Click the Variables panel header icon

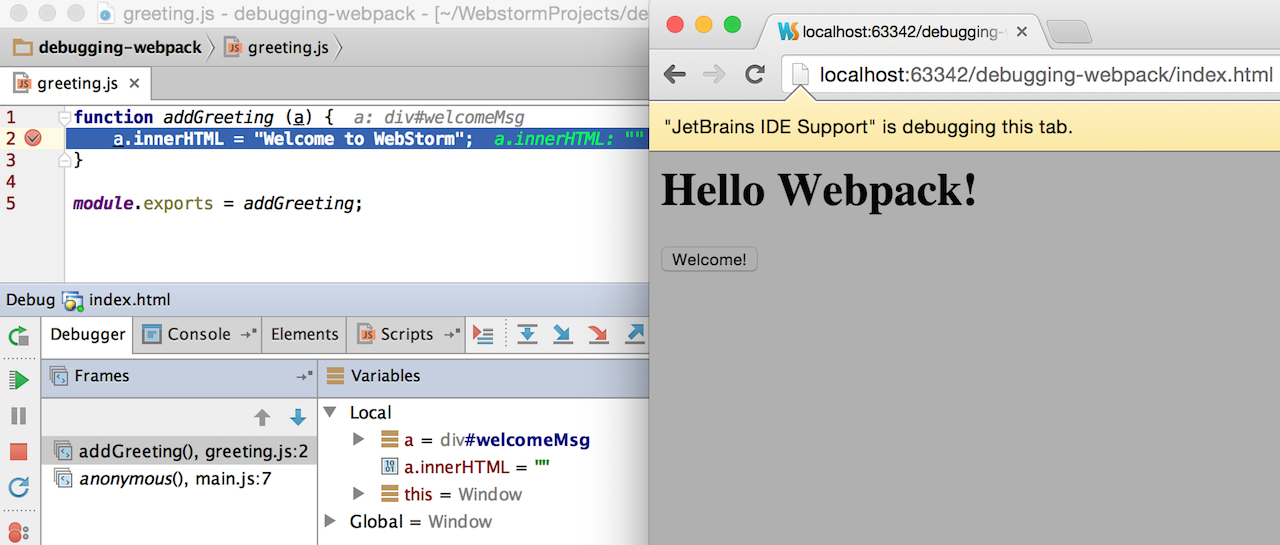(x=335, y=376)
